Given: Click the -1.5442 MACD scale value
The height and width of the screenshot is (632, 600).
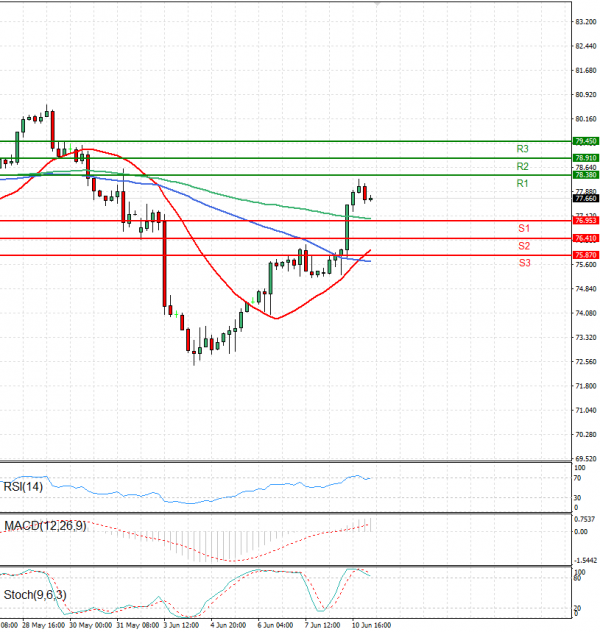Looking at the screenshot, I should (585, 561).
